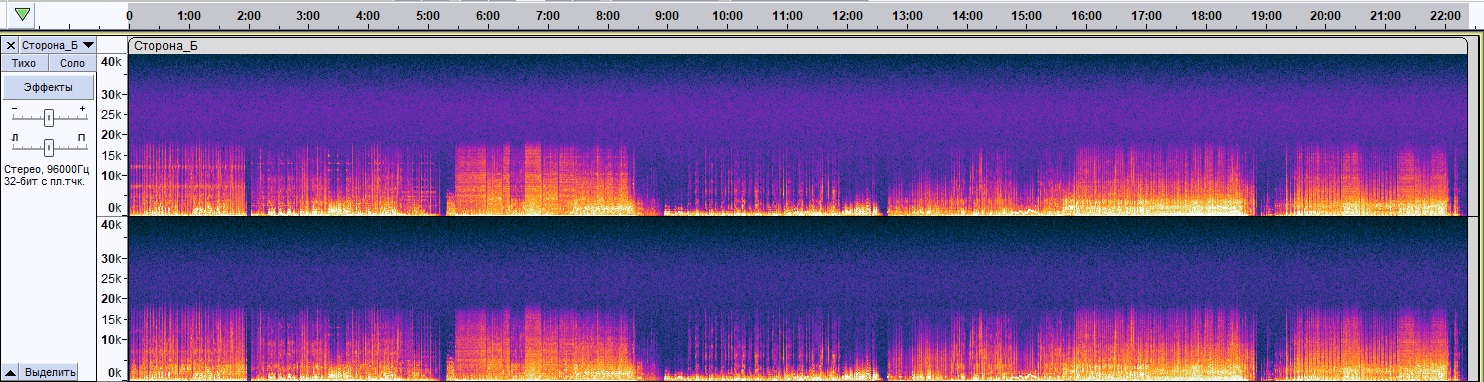Click the minus sign beside the gain slider
Image resolution: width=1484 pixels, height=382 pixels.
tap(15, 107)
